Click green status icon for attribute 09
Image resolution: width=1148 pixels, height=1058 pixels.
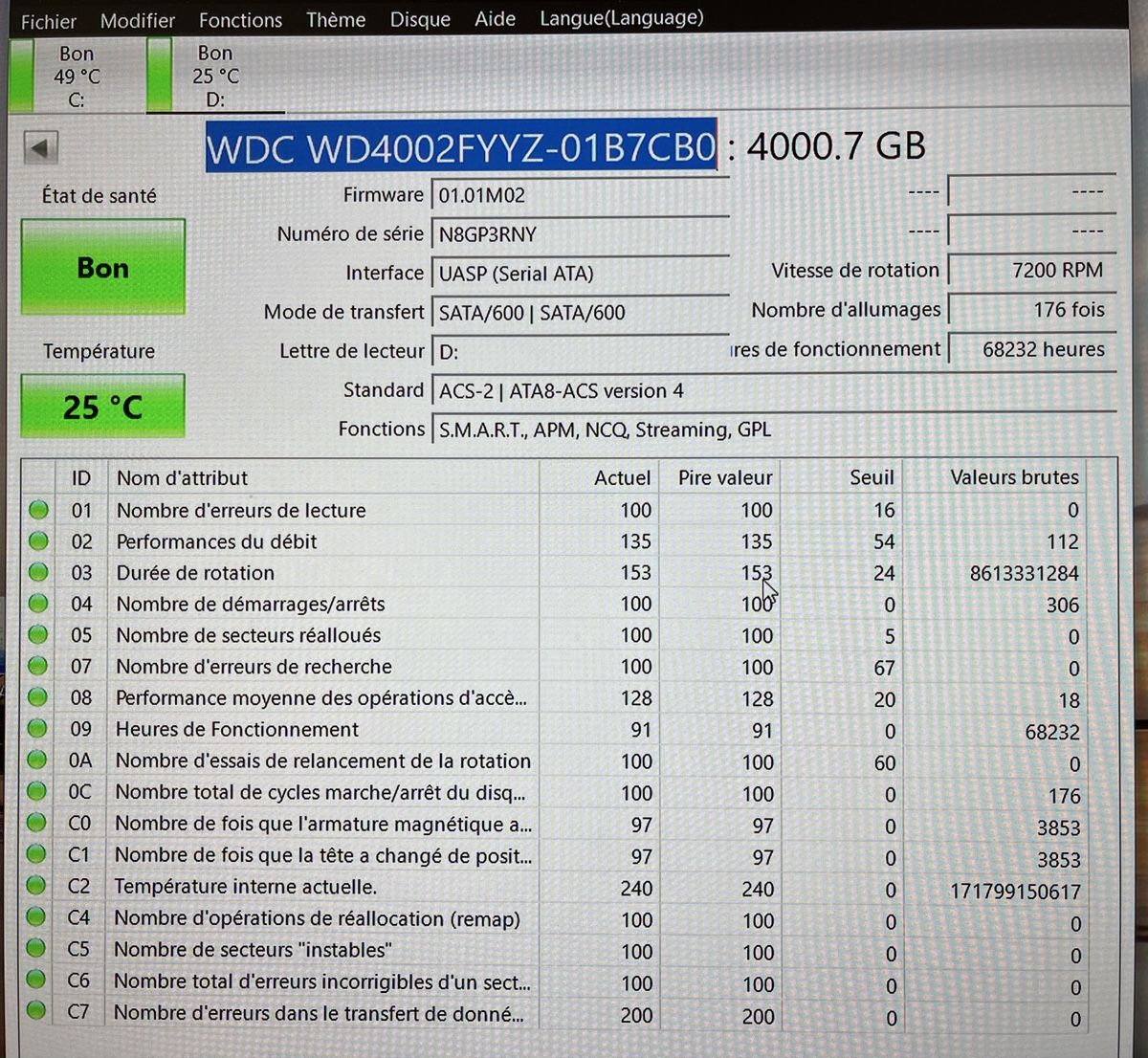pyautogui.click(x=37, y=728)
